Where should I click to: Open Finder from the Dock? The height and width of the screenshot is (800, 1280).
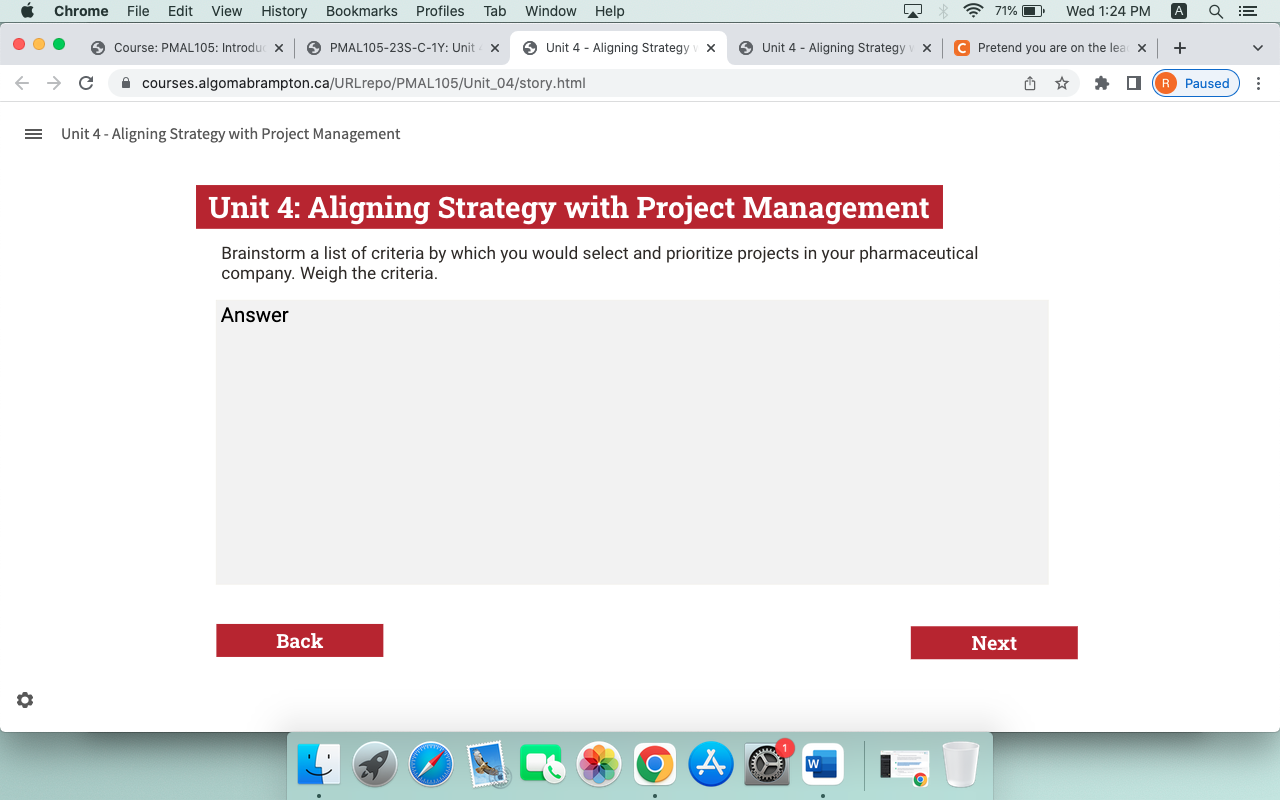[319, 765]
